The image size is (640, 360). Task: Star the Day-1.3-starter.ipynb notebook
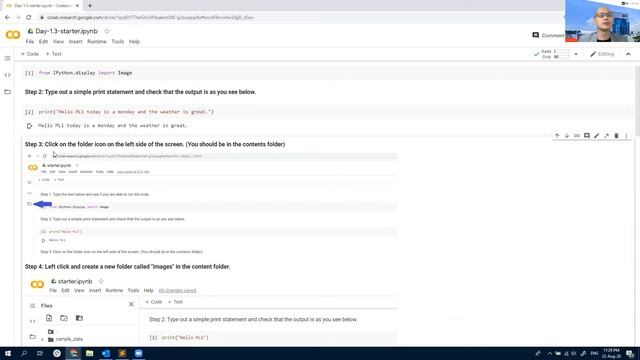pos(107,31)
